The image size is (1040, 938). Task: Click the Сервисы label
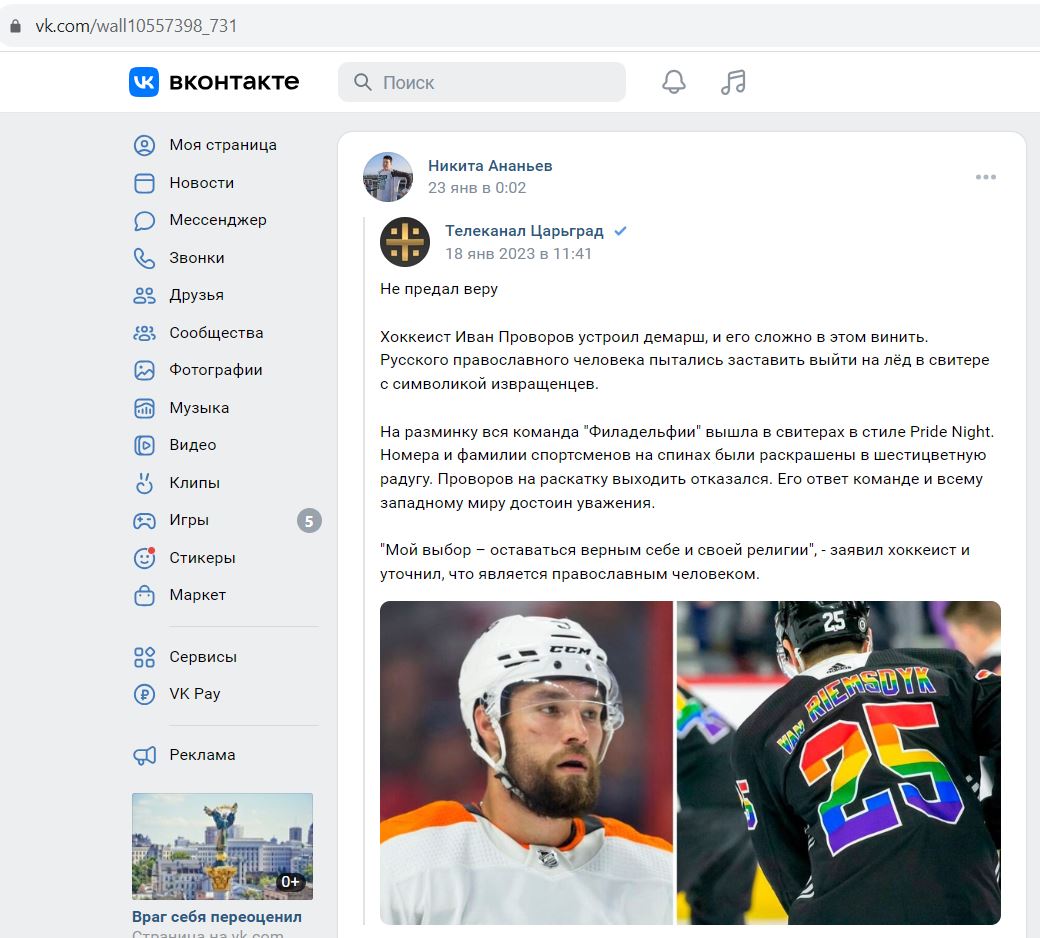(203, 657)
